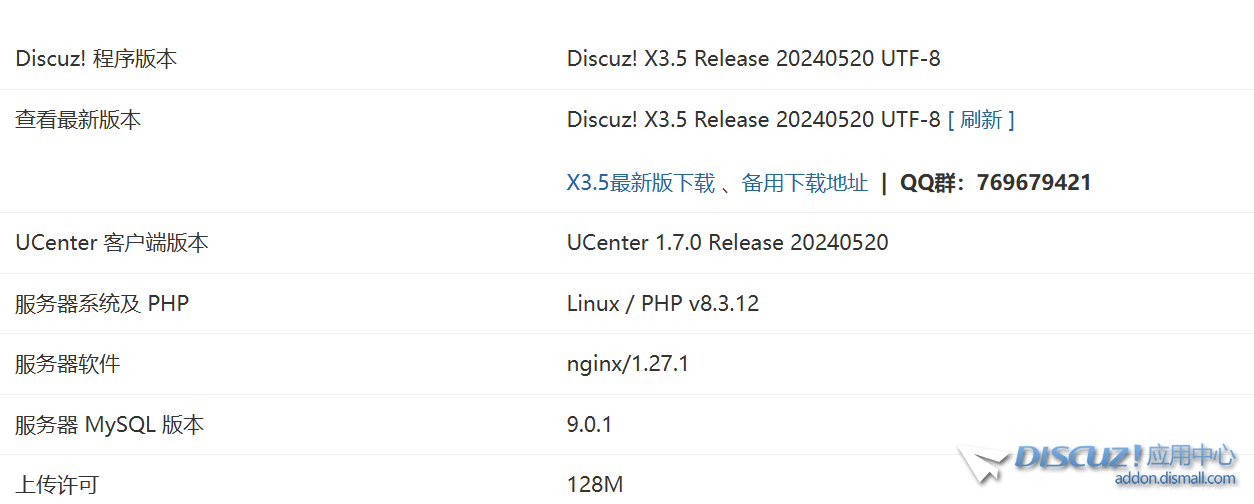Image resolution: width=1254 pixels, height=504 pixels.
Task: Open the X3.5最新版下载 download link
Action: pyautogui.click(x=641, y=183)
